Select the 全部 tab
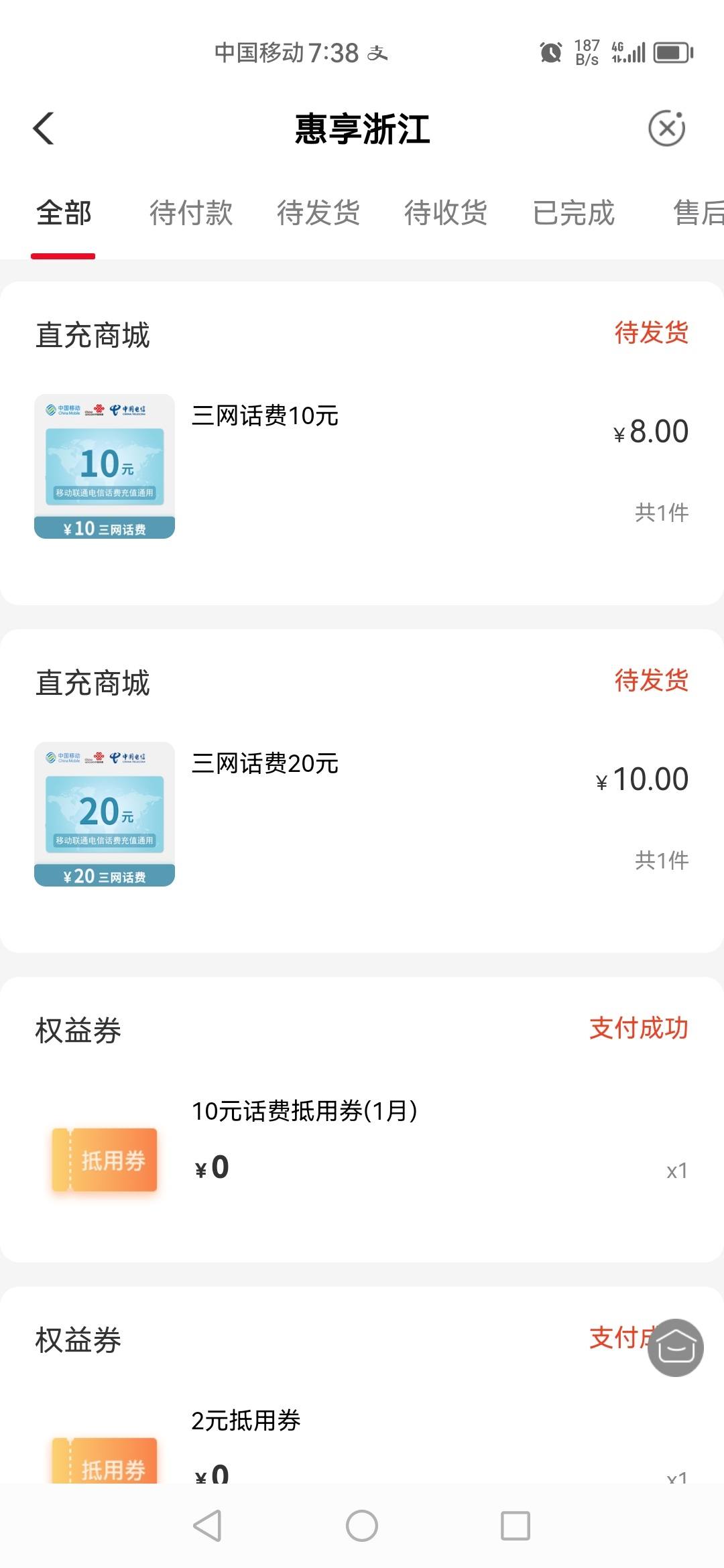Viewport: 724px width, 1568px height. (x=64, y=213)
